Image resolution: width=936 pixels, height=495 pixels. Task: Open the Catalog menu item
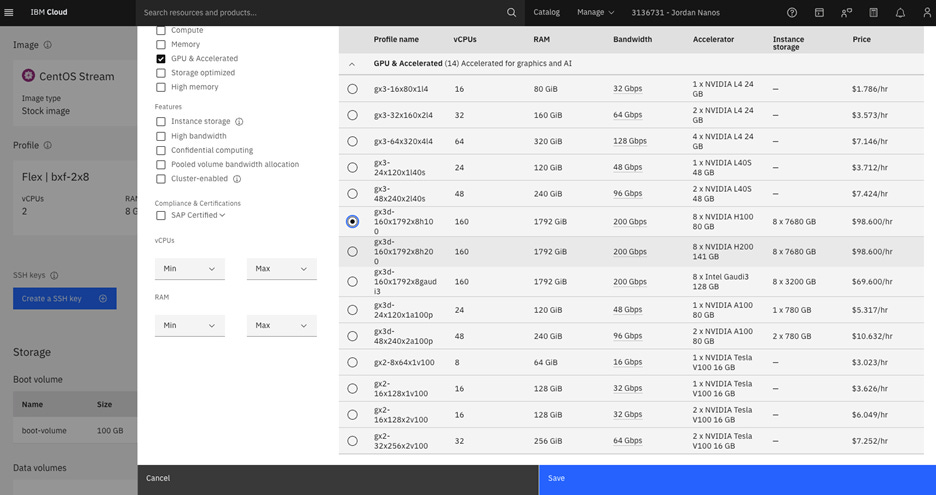pos(546,13)
